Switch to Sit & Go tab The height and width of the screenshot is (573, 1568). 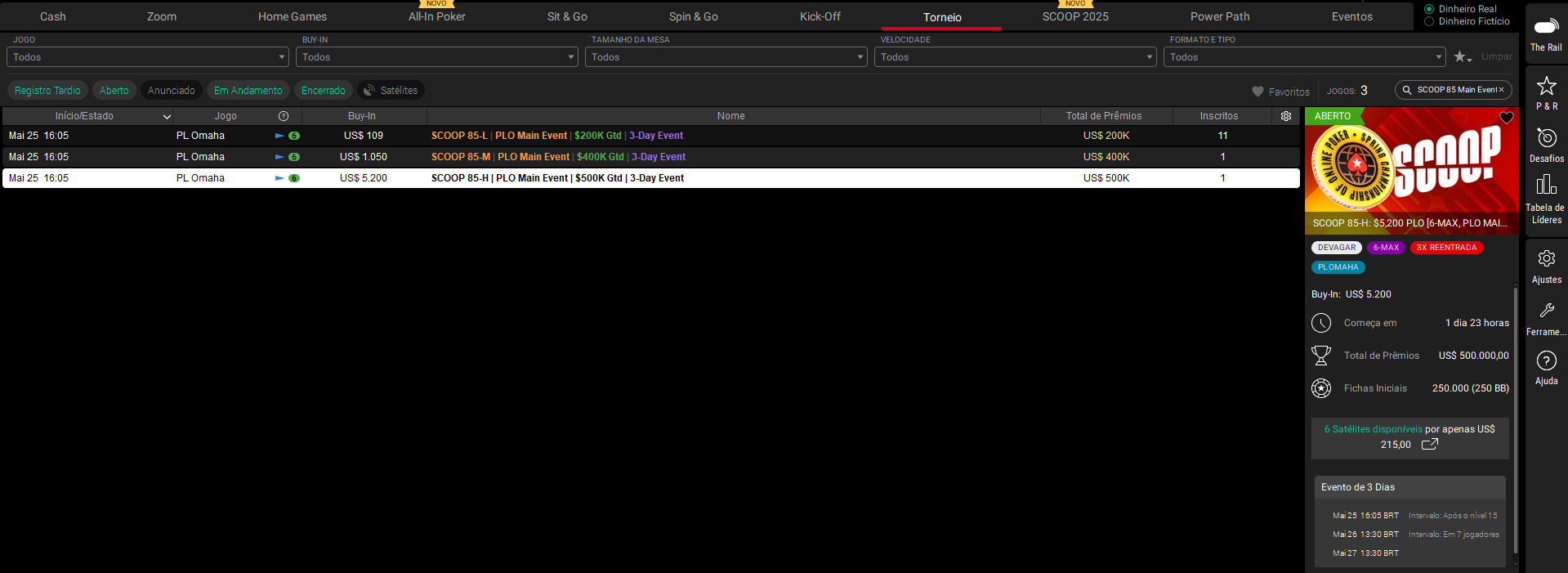pyautogui.click(x=567, y=16)
